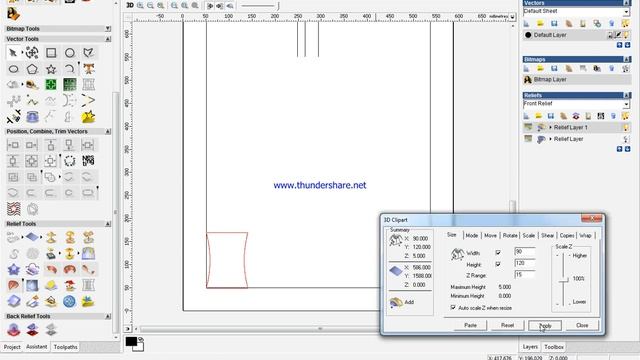The width and height of the screenshot is (640, 360).
Task: Click the blue round Texture Relief tool
Action: click(x=69, y=302)
